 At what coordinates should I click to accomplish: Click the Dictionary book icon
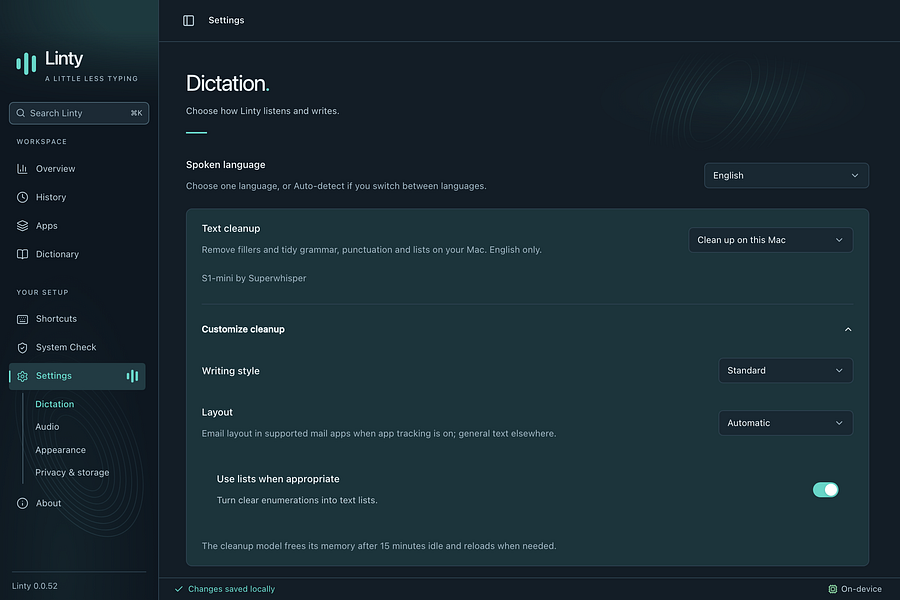tap(22, 254)
